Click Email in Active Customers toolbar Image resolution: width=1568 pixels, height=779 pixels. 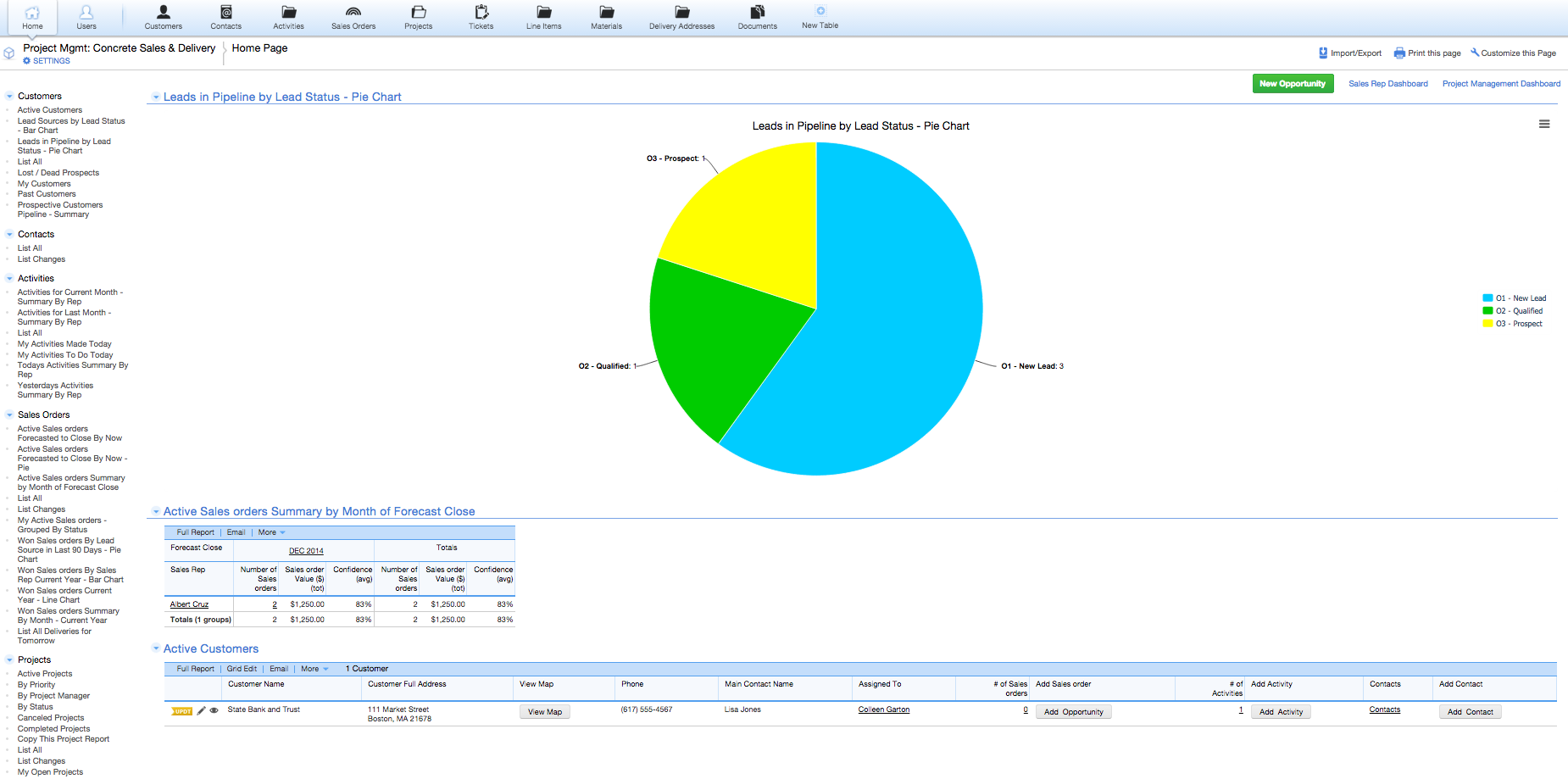pyautogui.click(x=279, y=669)
